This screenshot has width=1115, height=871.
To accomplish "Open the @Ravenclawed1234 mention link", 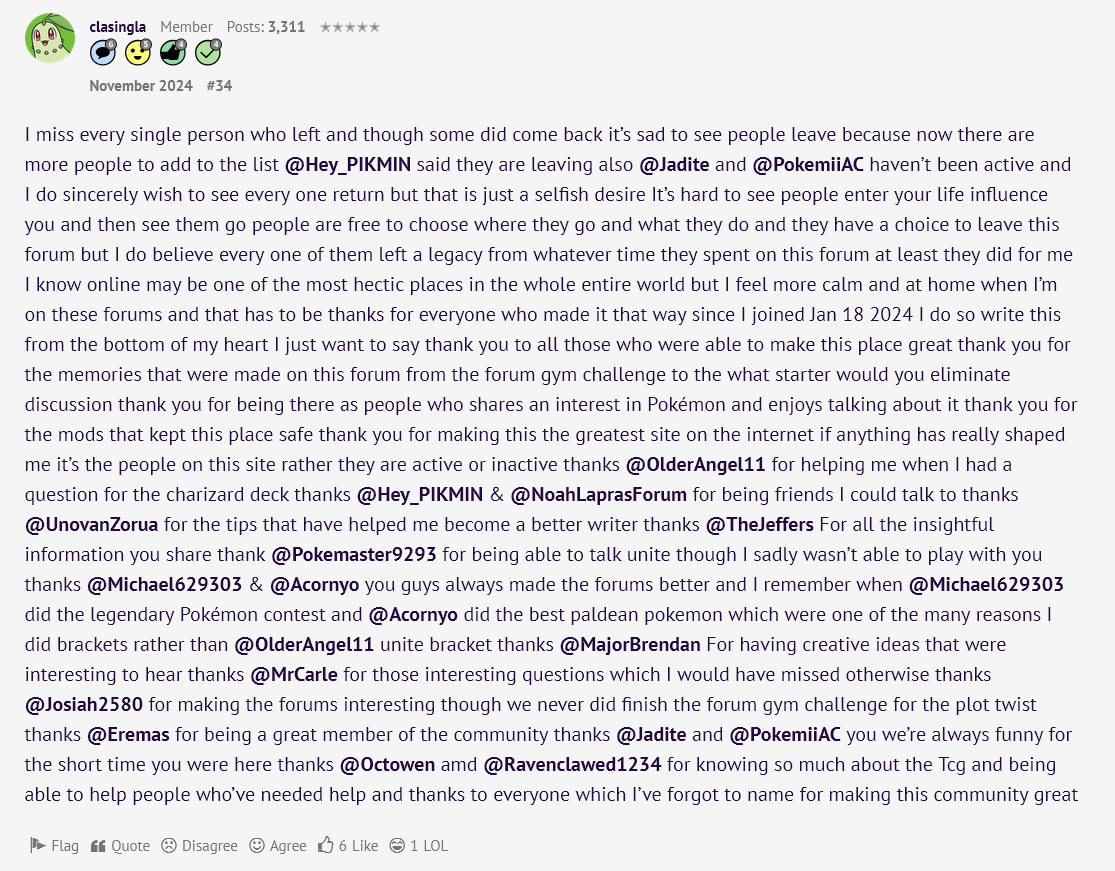I will pyautogui.click(x=572, y=764).
